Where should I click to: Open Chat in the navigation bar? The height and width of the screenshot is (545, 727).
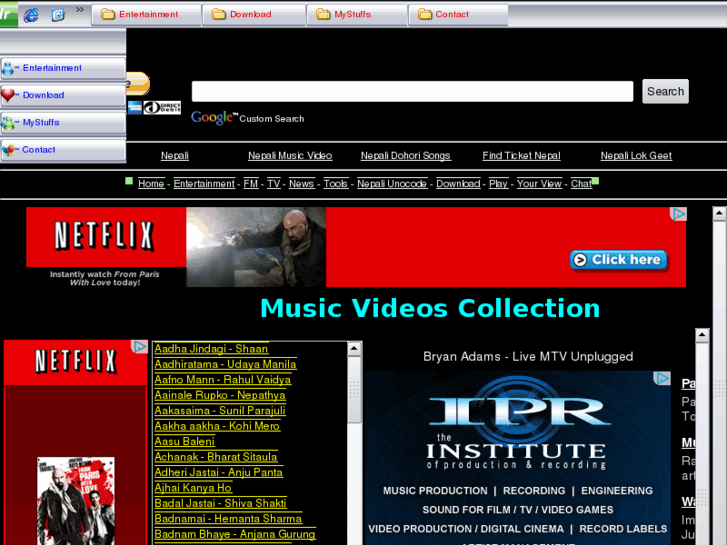point(581,184)
